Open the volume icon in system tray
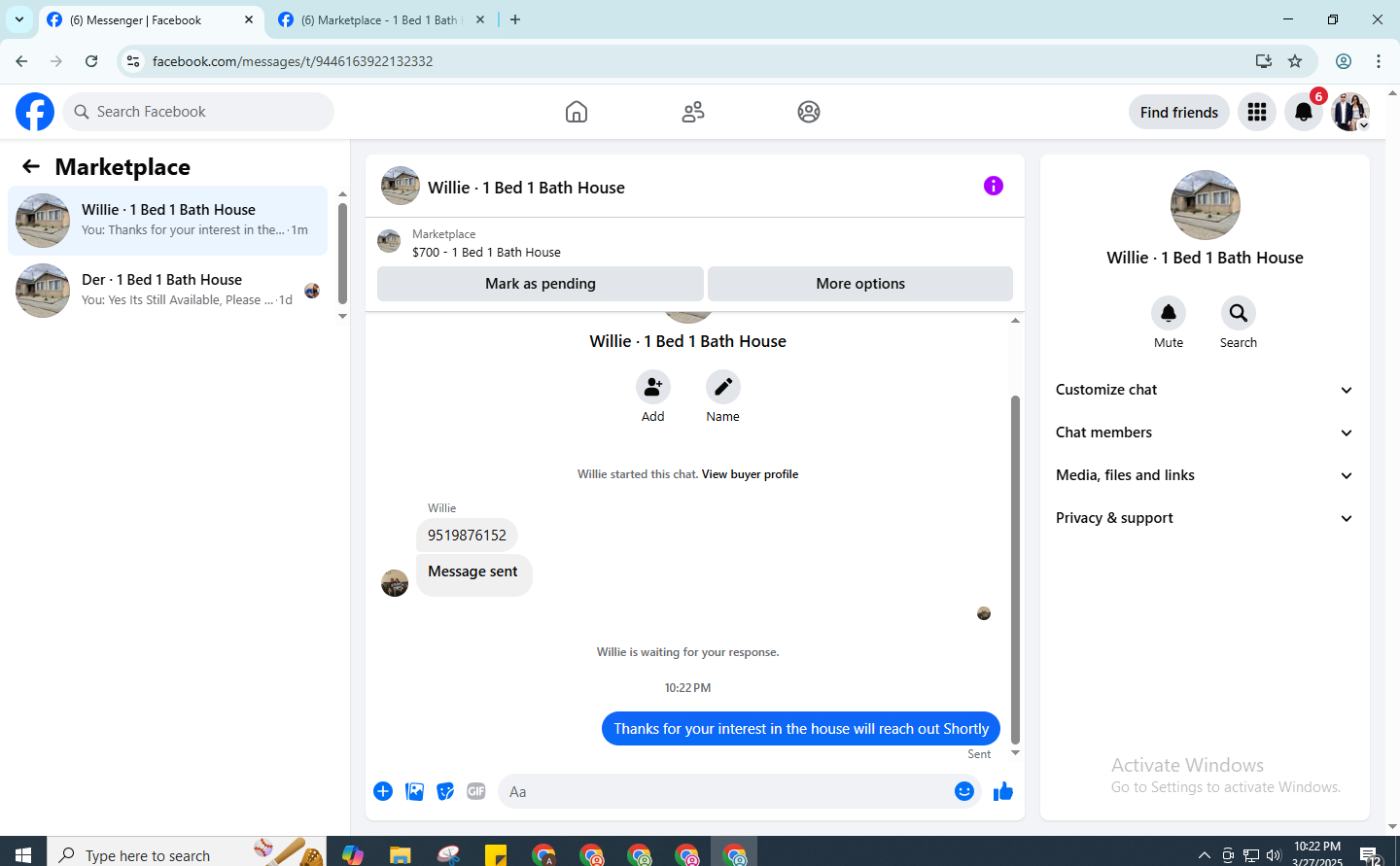The height and width of the screenshot is (866, 1400). point(1274,855)
